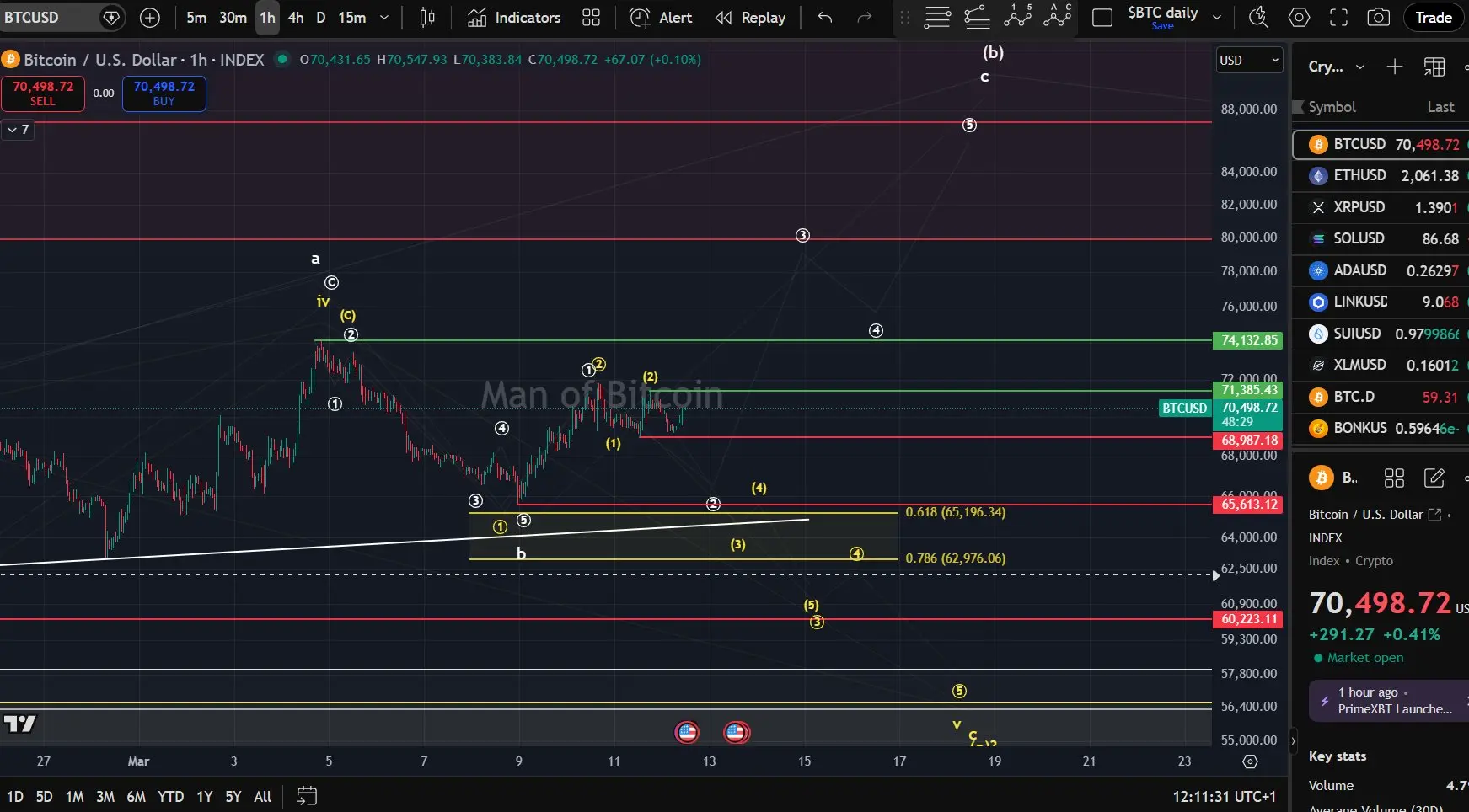Undo the last chart action
1469x812 pixels.
pos(824,17)
